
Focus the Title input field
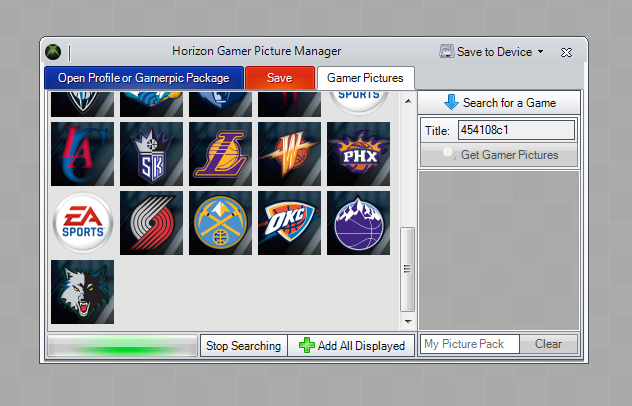tap(516, 130)
